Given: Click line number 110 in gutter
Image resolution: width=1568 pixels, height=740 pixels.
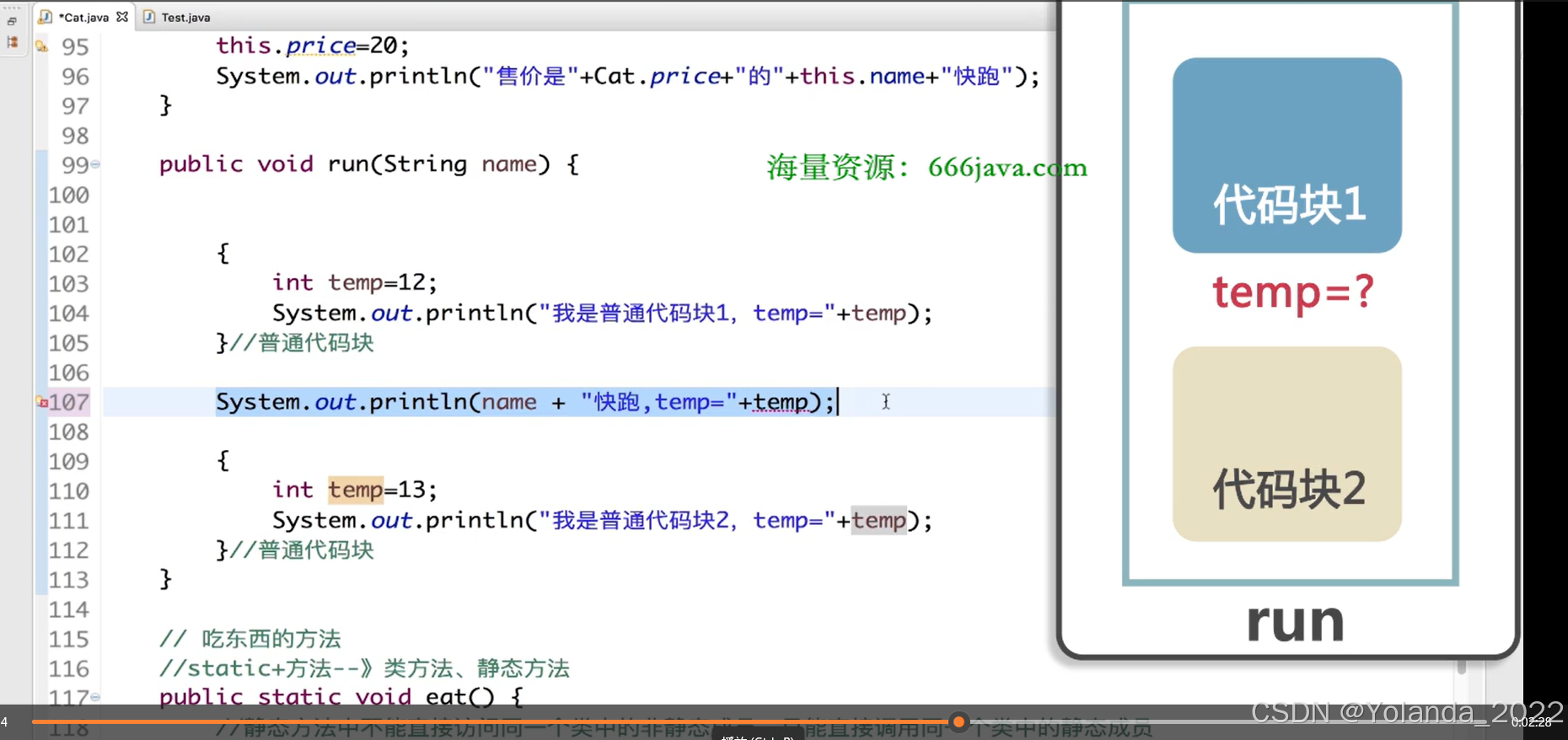Looking at the screenshot, I should [68, 491].
